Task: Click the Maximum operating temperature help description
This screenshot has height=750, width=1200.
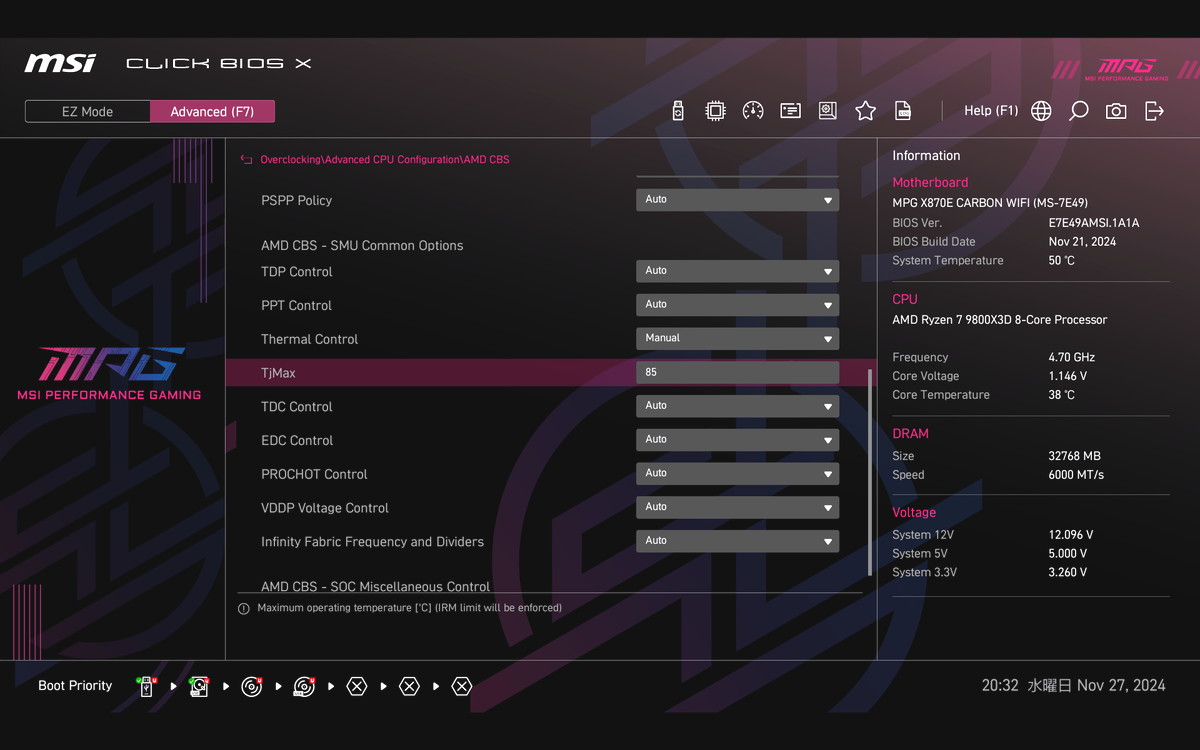Action: [410, 608]
